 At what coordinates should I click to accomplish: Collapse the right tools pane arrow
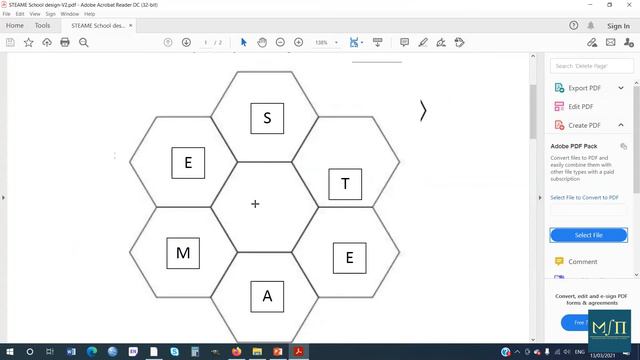540,198
